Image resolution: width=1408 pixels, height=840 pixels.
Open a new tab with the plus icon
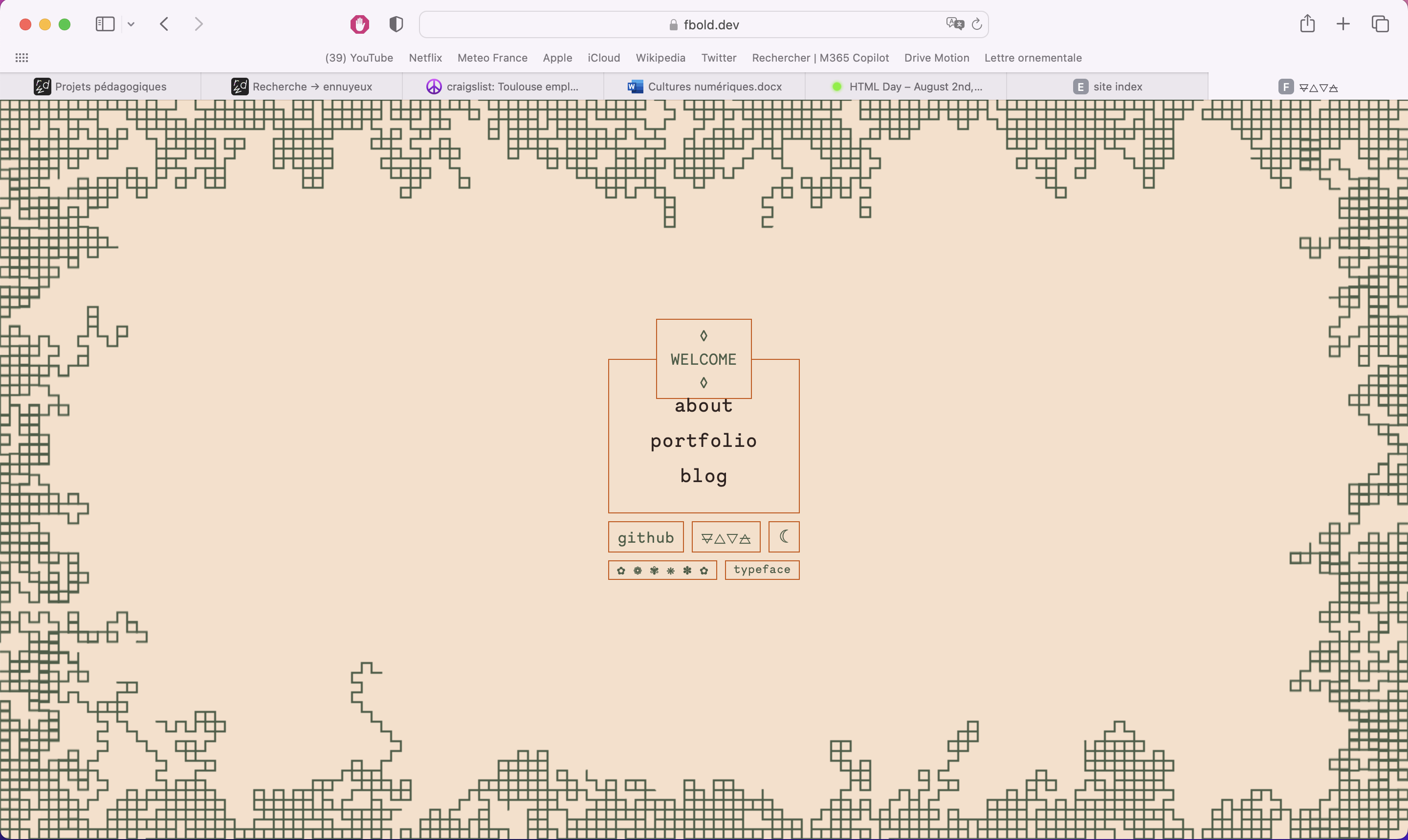click(1343, 24)
